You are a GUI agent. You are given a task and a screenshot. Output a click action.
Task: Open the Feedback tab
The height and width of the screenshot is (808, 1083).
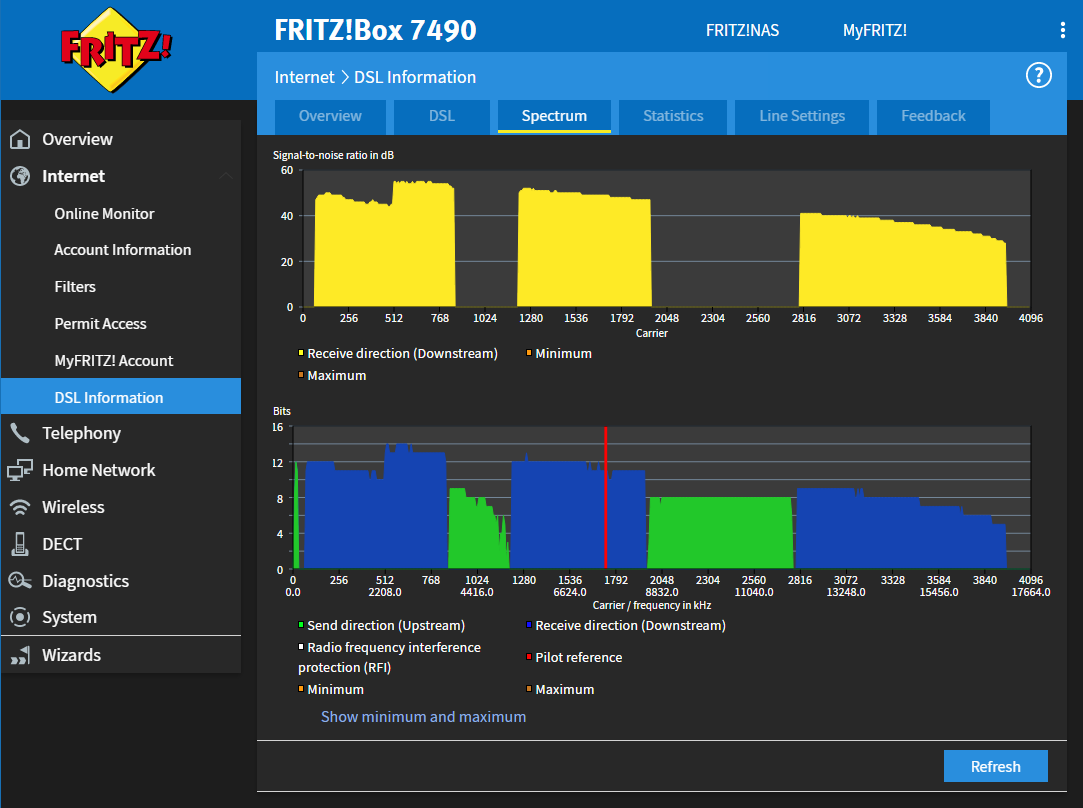tap(933, 116)
